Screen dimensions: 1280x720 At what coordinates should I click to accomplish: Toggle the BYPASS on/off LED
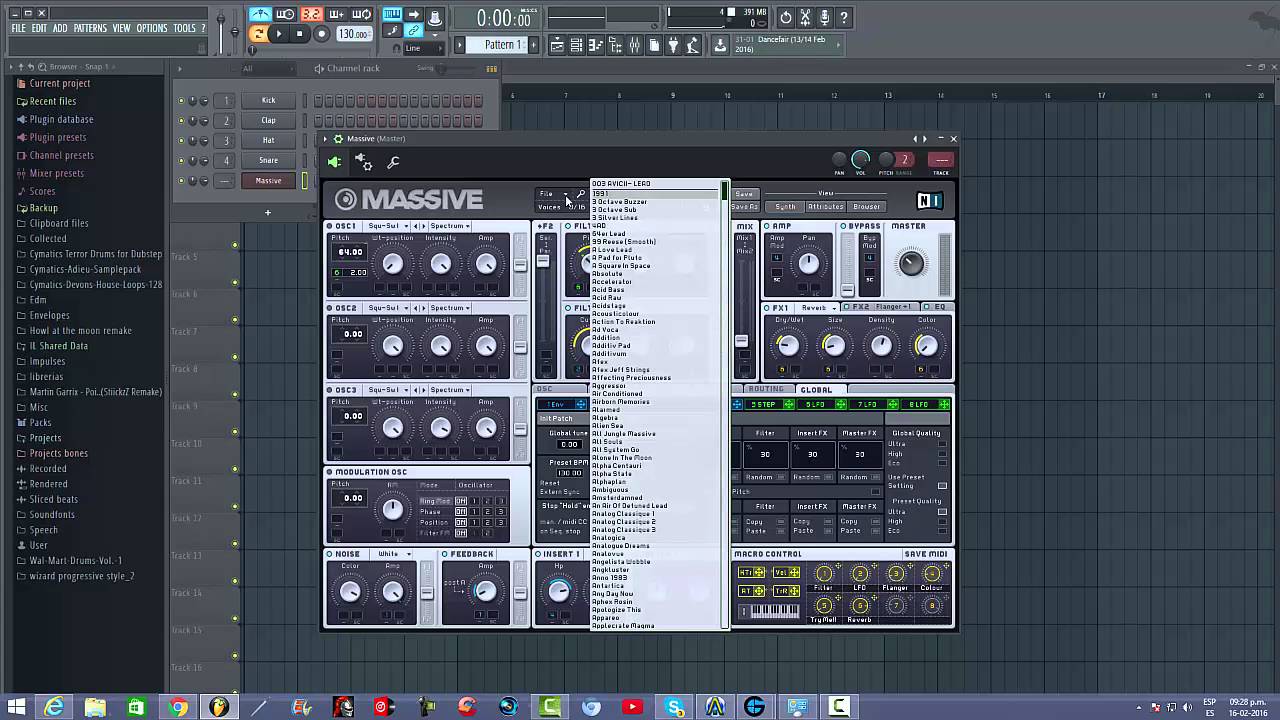[x=844, y=226]
